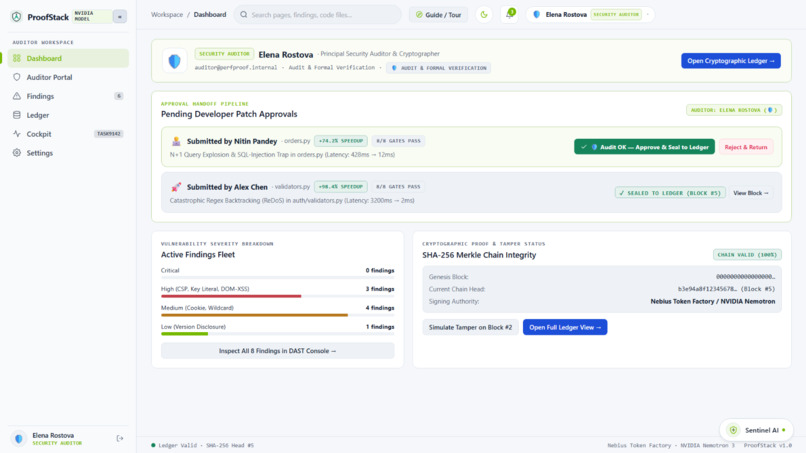Click the Findings count badge
806x453 pixels.
(119, 96)
